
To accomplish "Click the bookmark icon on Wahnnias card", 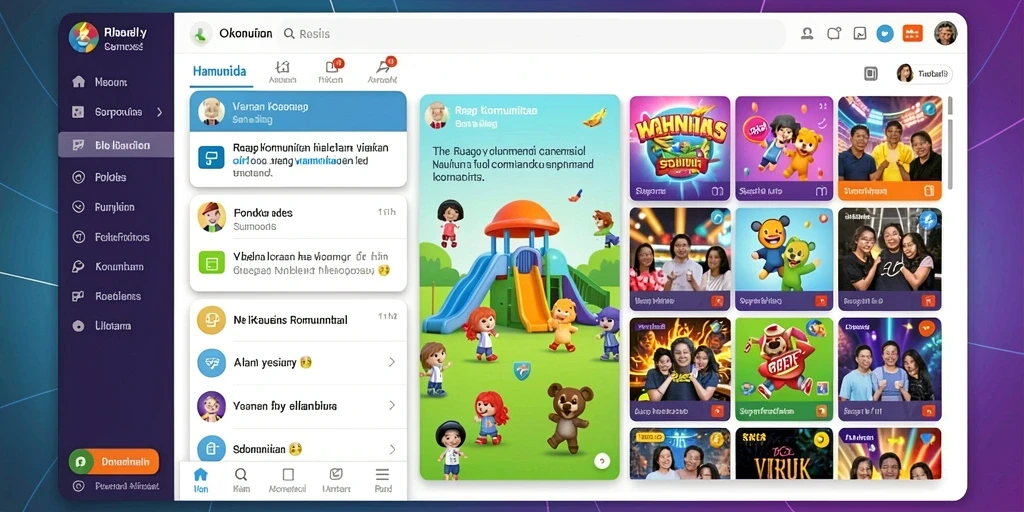I will pyautogui.click(x=717, y=191).
